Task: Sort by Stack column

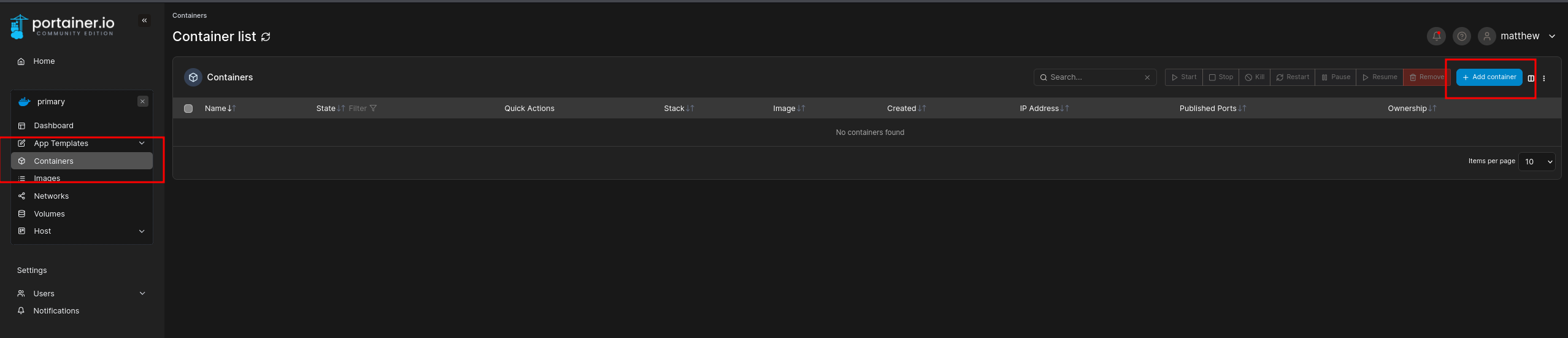Action: pyautogui.click(x=678, y=109)
